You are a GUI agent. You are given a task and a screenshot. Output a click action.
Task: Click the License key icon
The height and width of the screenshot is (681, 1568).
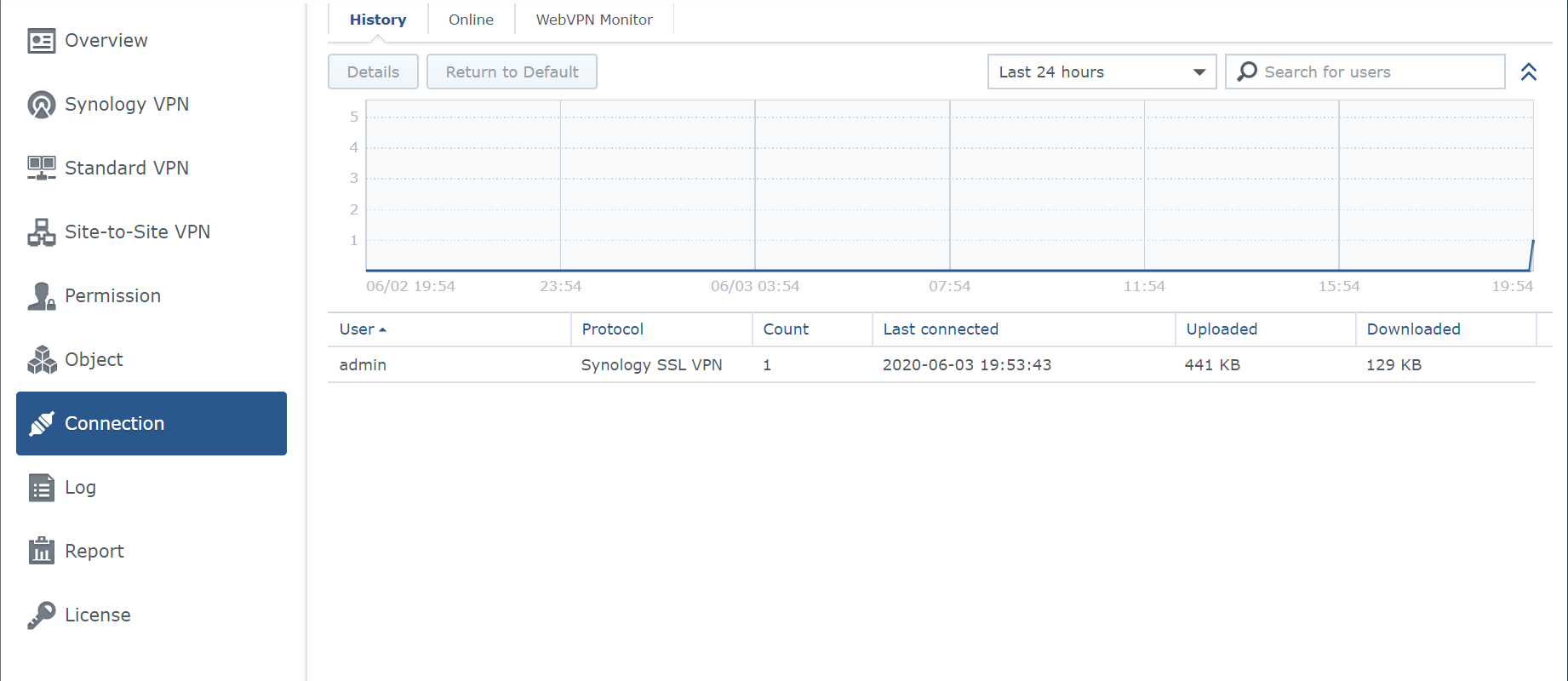pos(41,615)
